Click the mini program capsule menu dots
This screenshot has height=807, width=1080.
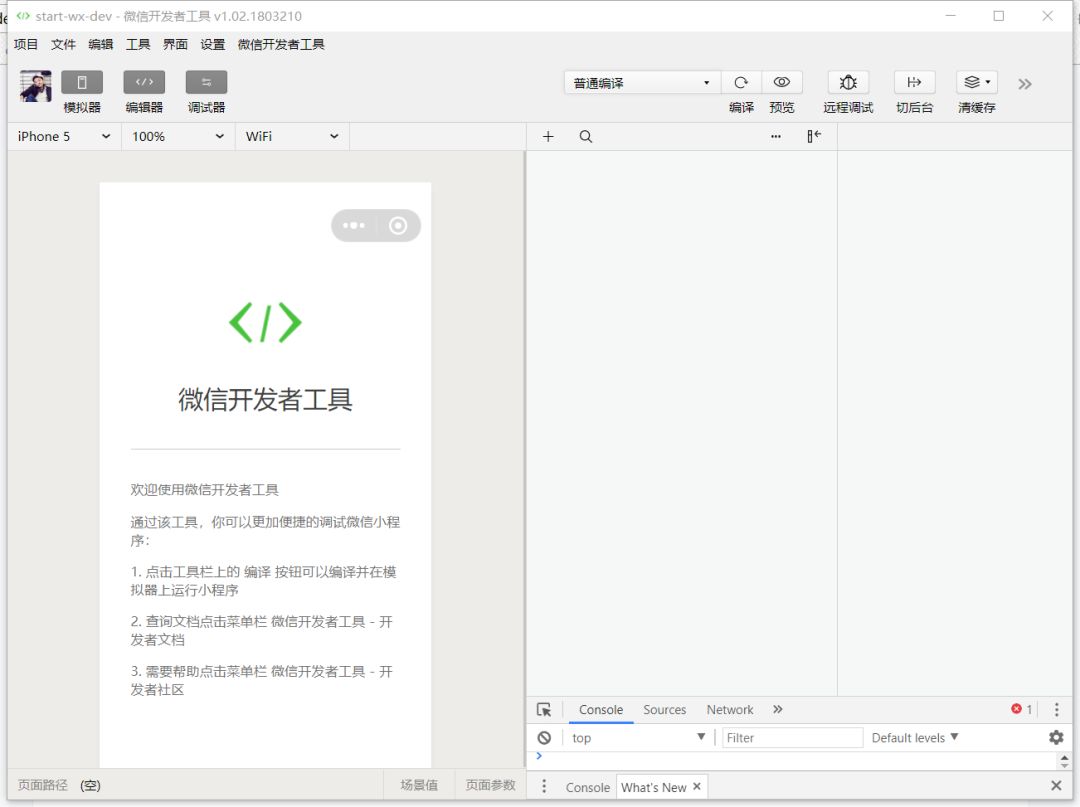click(354, 225)
